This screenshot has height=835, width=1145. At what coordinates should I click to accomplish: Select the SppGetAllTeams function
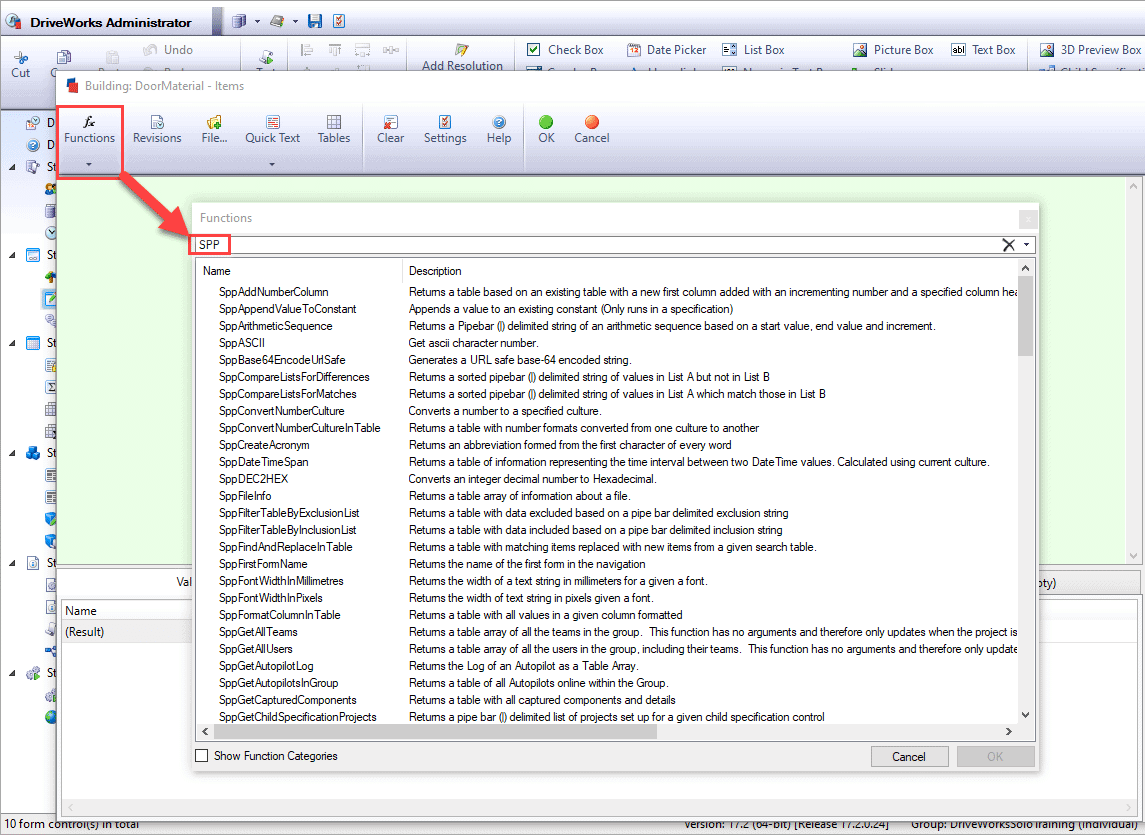click(x=258, y=632)
